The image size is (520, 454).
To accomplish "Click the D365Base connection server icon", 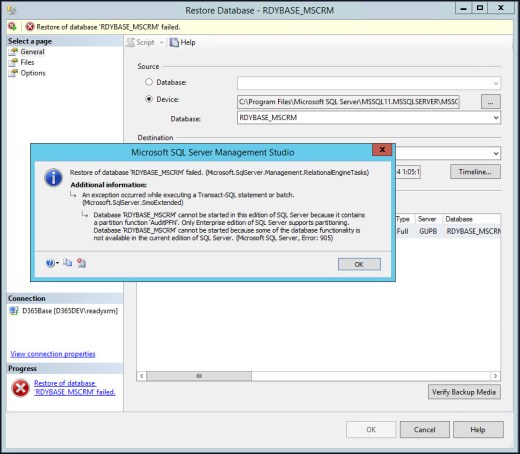I will coord(14,311).
